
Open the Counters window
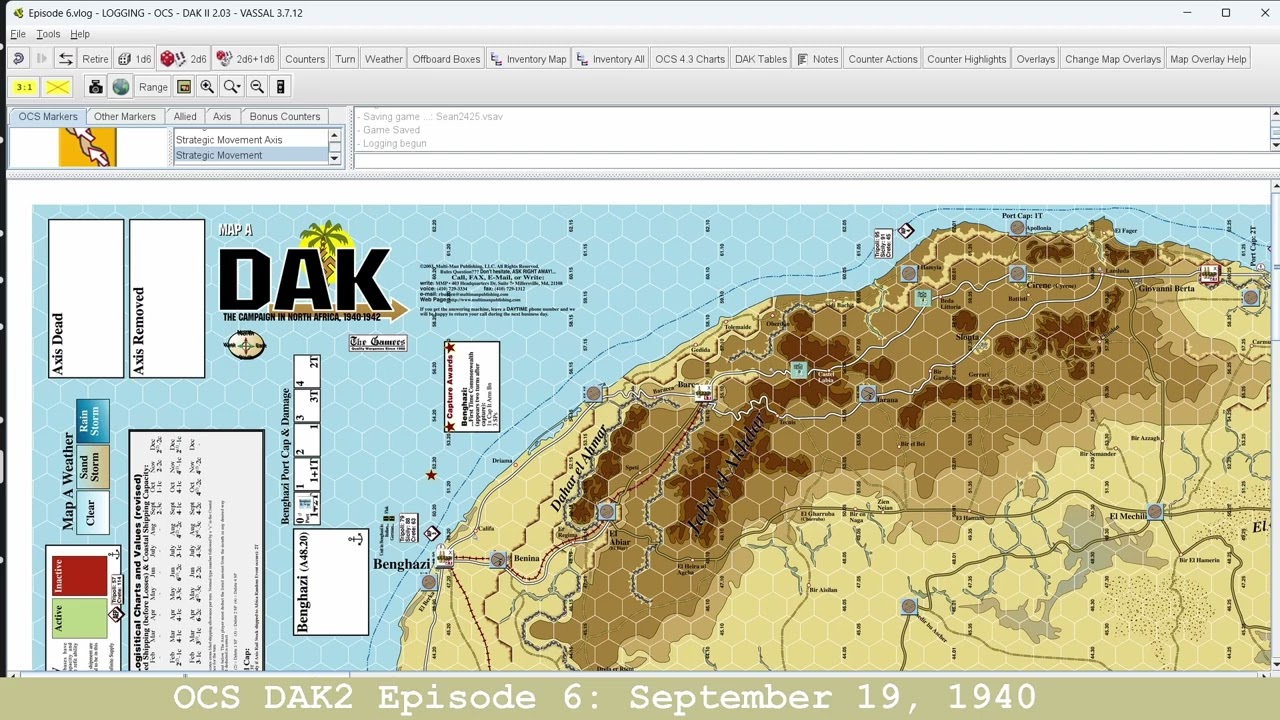305,59
